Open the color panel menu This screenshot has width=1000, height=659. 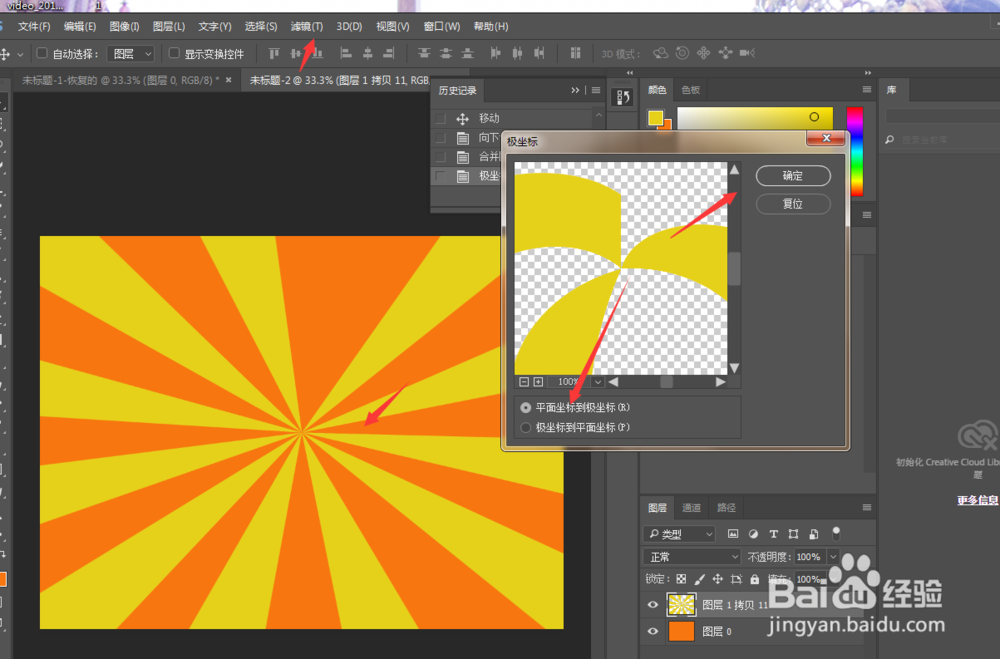(867, 90)
